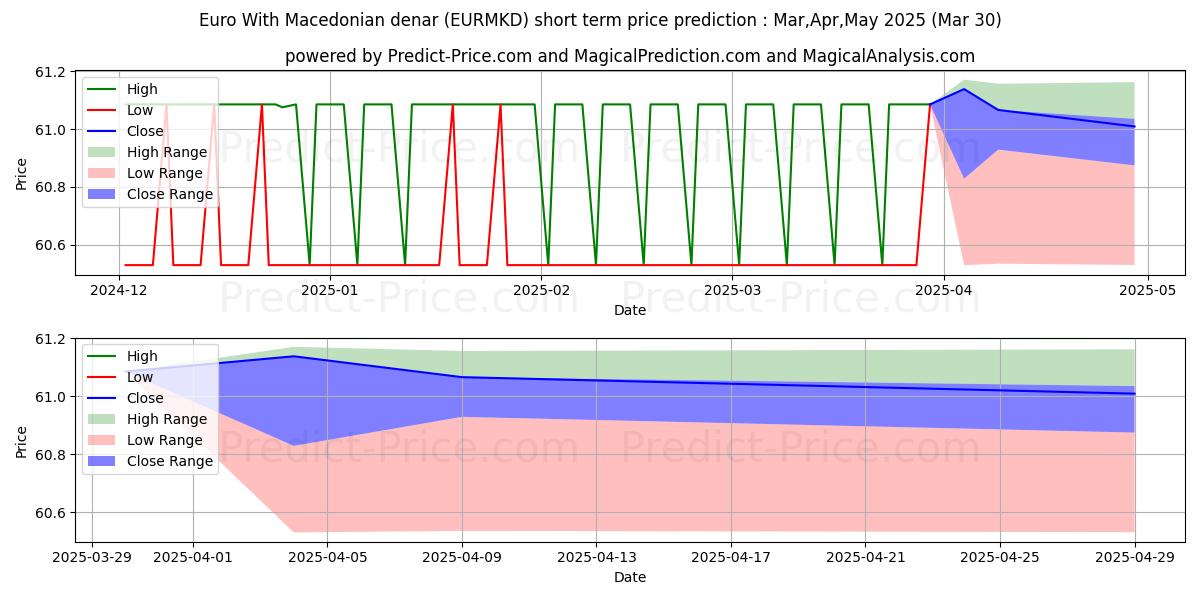Click the High Range swatch in bottom legend

click(x=104, y=419)
